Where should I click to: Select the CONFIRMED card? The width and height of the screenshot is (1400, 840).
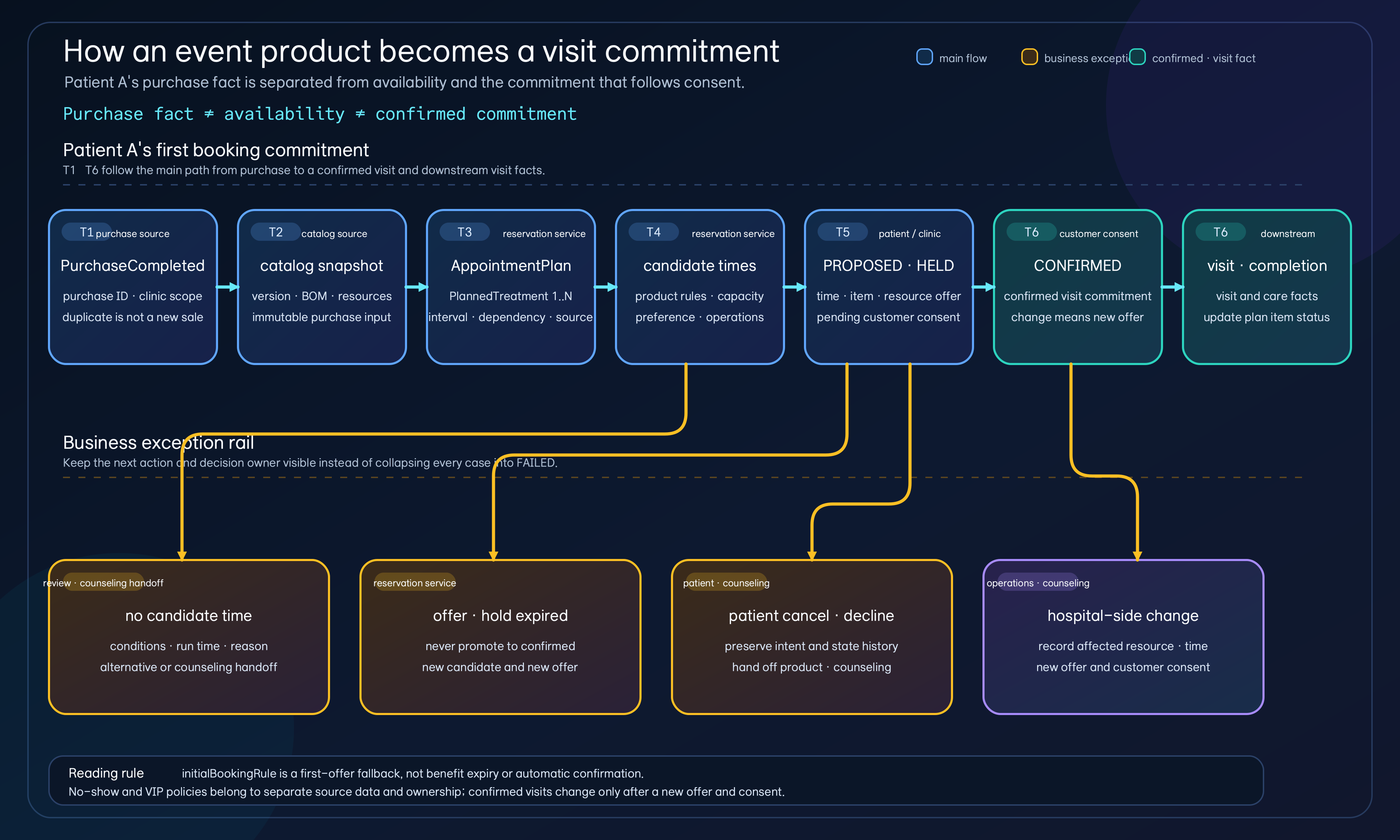(1078, 287)
